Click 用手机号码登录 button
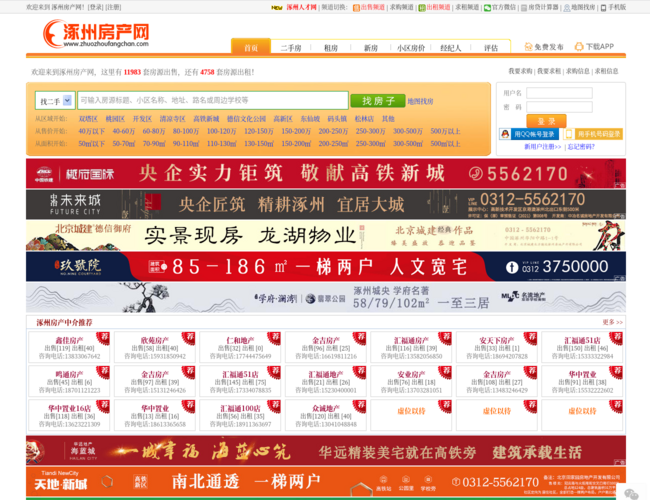This screenshot has height=500, width=650. click(594, 134)
